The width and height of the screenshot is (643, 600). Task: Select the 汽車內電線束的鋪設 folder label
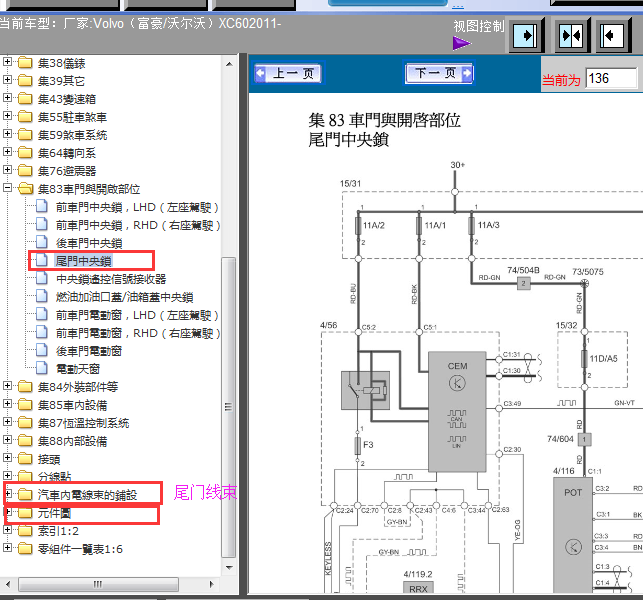(x=87, y=495)
